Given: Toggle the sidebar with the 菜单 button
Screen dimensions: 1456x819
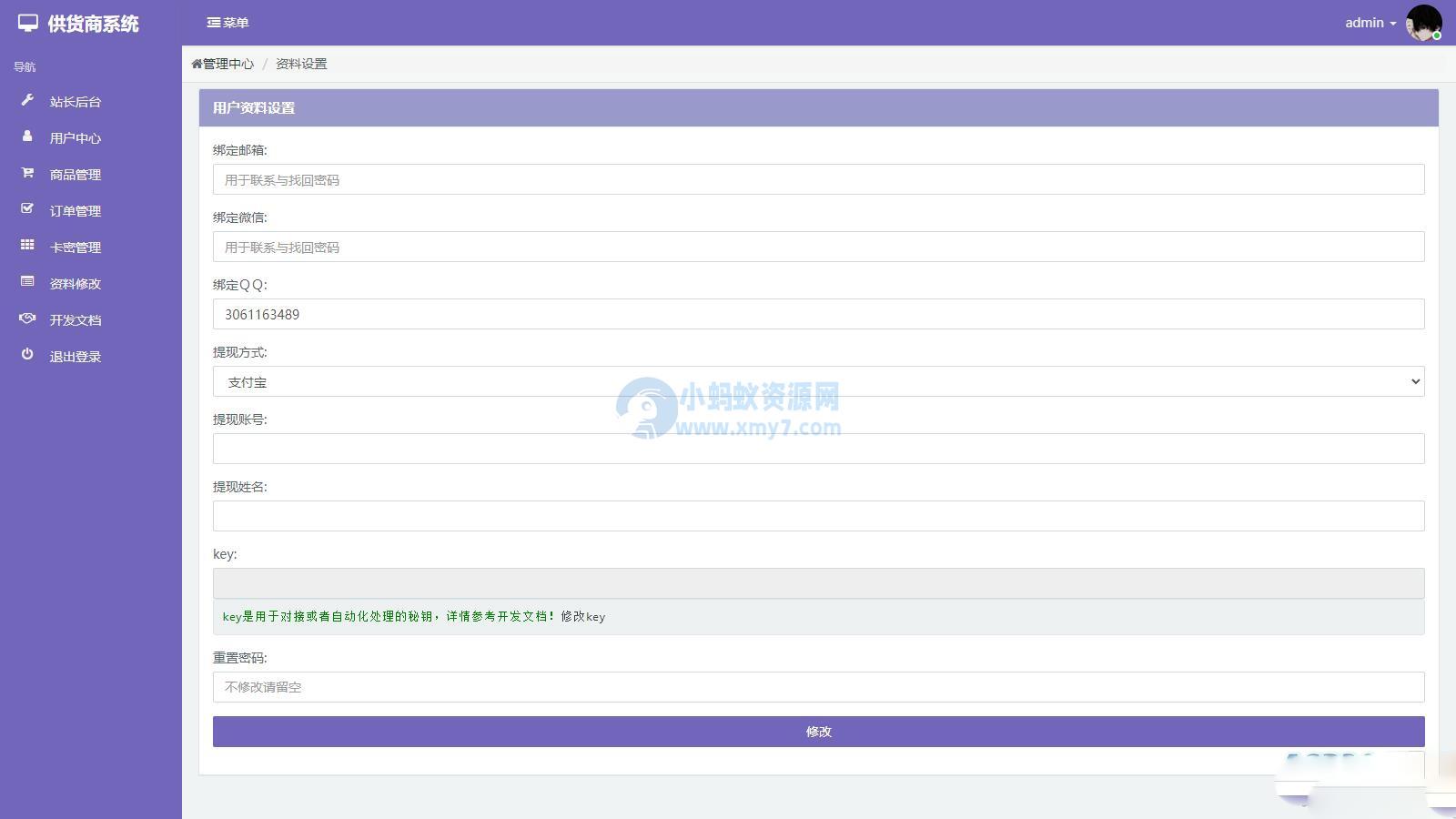Looking at the screenshot, I should tap(227, 23).
